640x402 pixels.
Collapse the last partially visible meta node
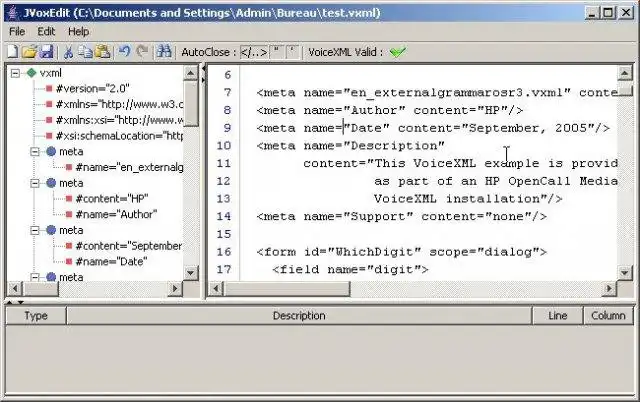(x=35, y=278)
